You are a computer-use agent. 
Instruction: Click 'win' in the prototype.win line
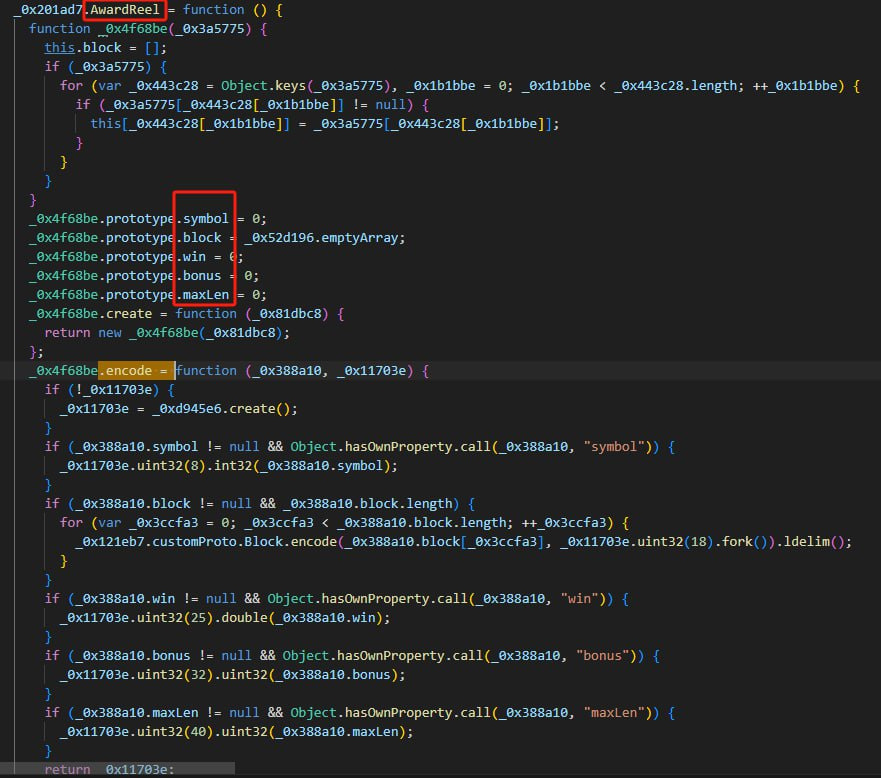194,257
